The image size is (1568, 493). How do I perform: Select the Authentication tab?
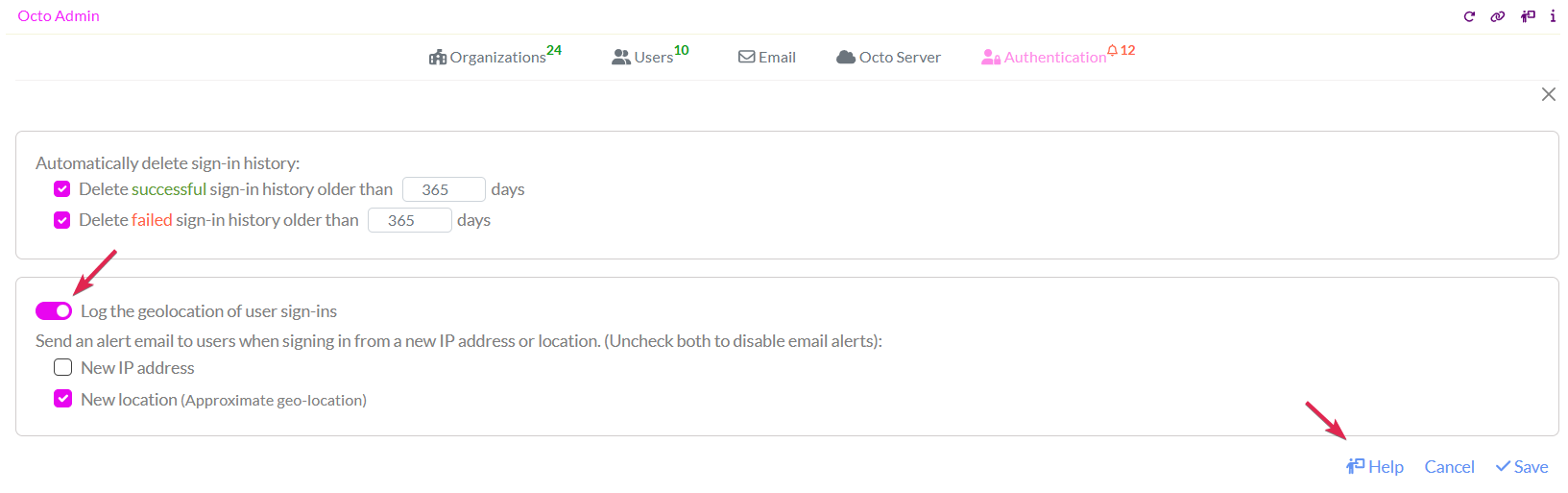pyautogui.click(x=1045, y=57)
